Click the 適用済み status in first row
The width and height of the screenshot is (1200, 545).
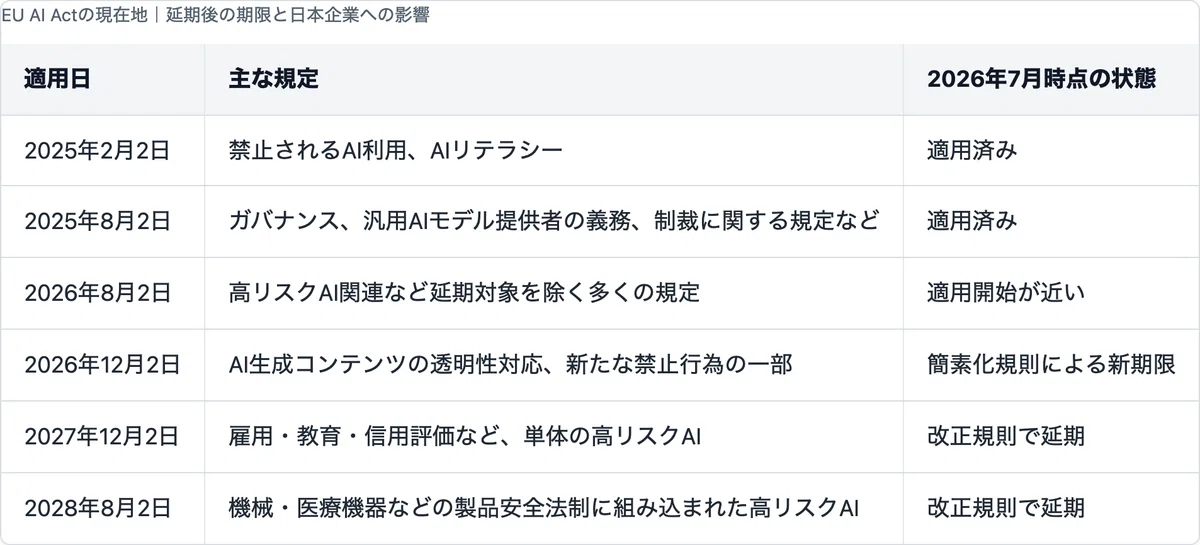972,151
